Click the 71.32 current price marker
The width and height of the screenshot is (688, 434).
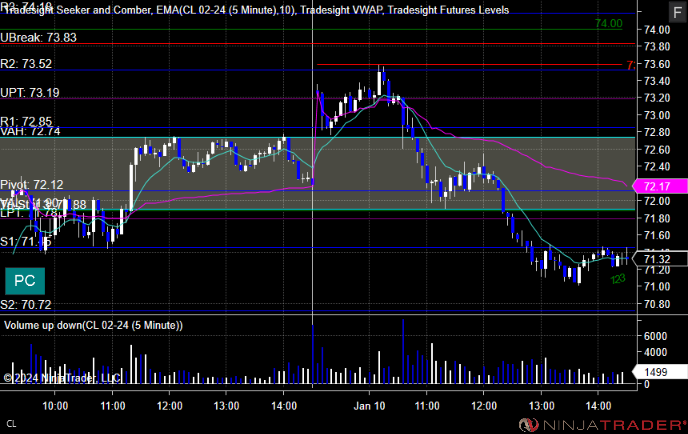pos(659,259)
